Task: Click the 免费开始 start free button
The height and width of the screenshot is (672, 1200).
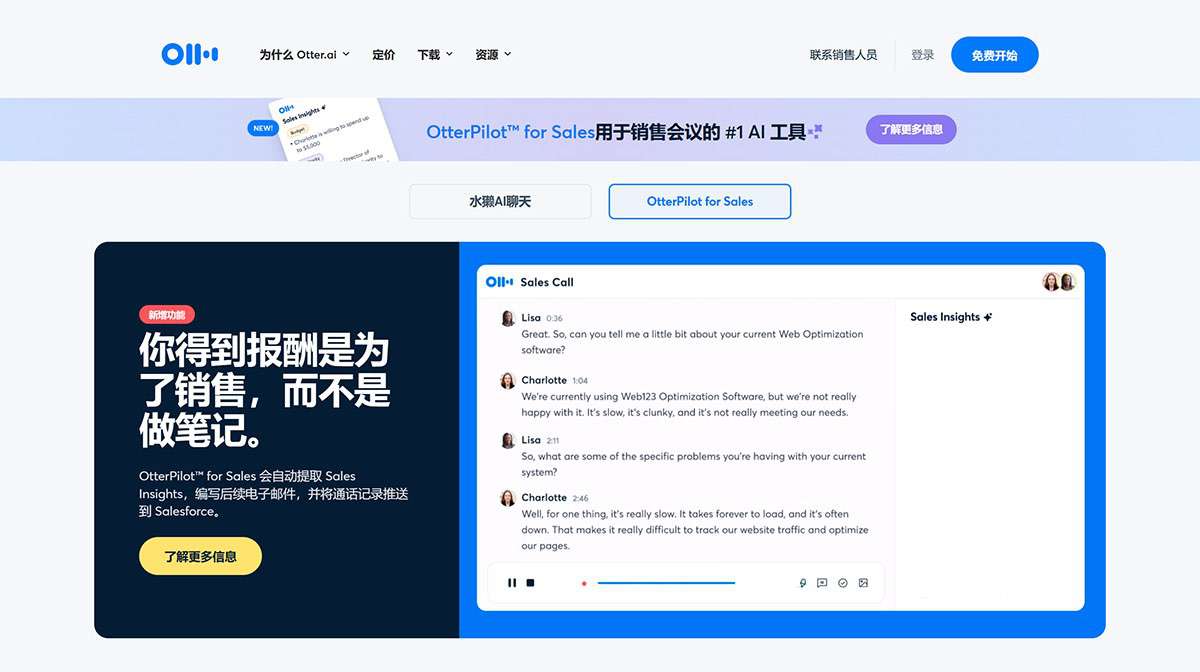Action: [x=994, y=55]
